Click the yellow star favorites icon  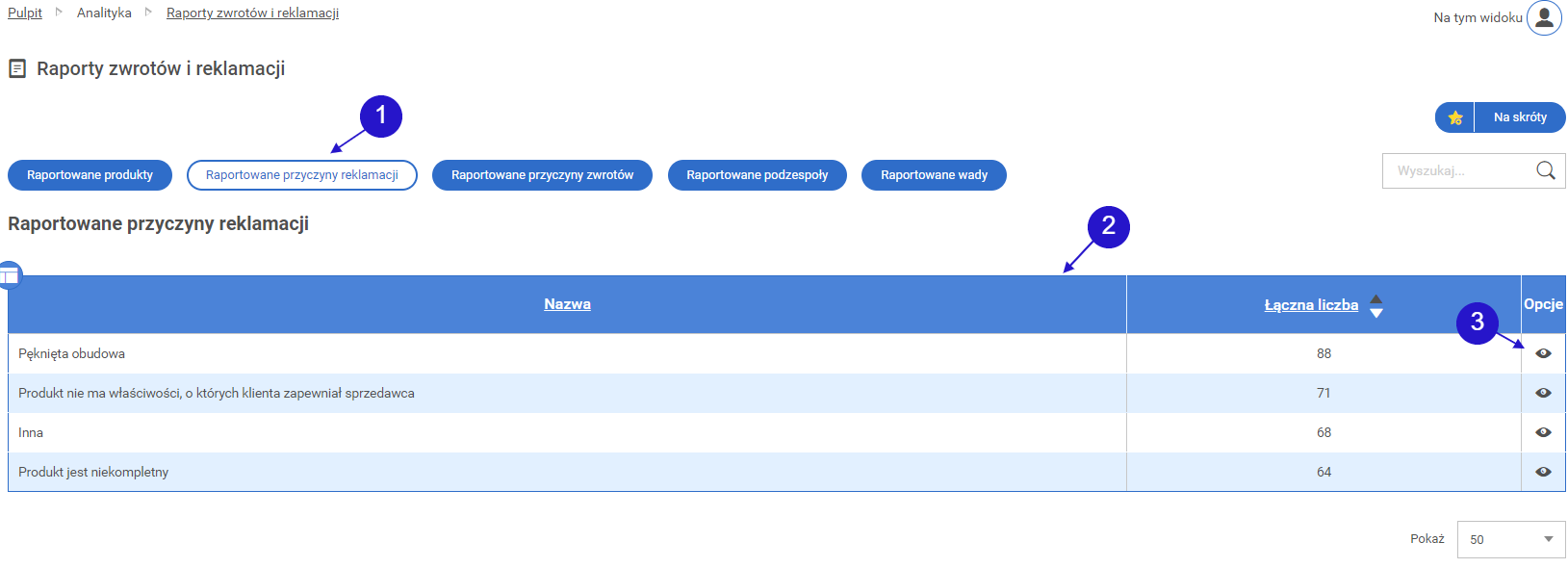click(1455, 117)
